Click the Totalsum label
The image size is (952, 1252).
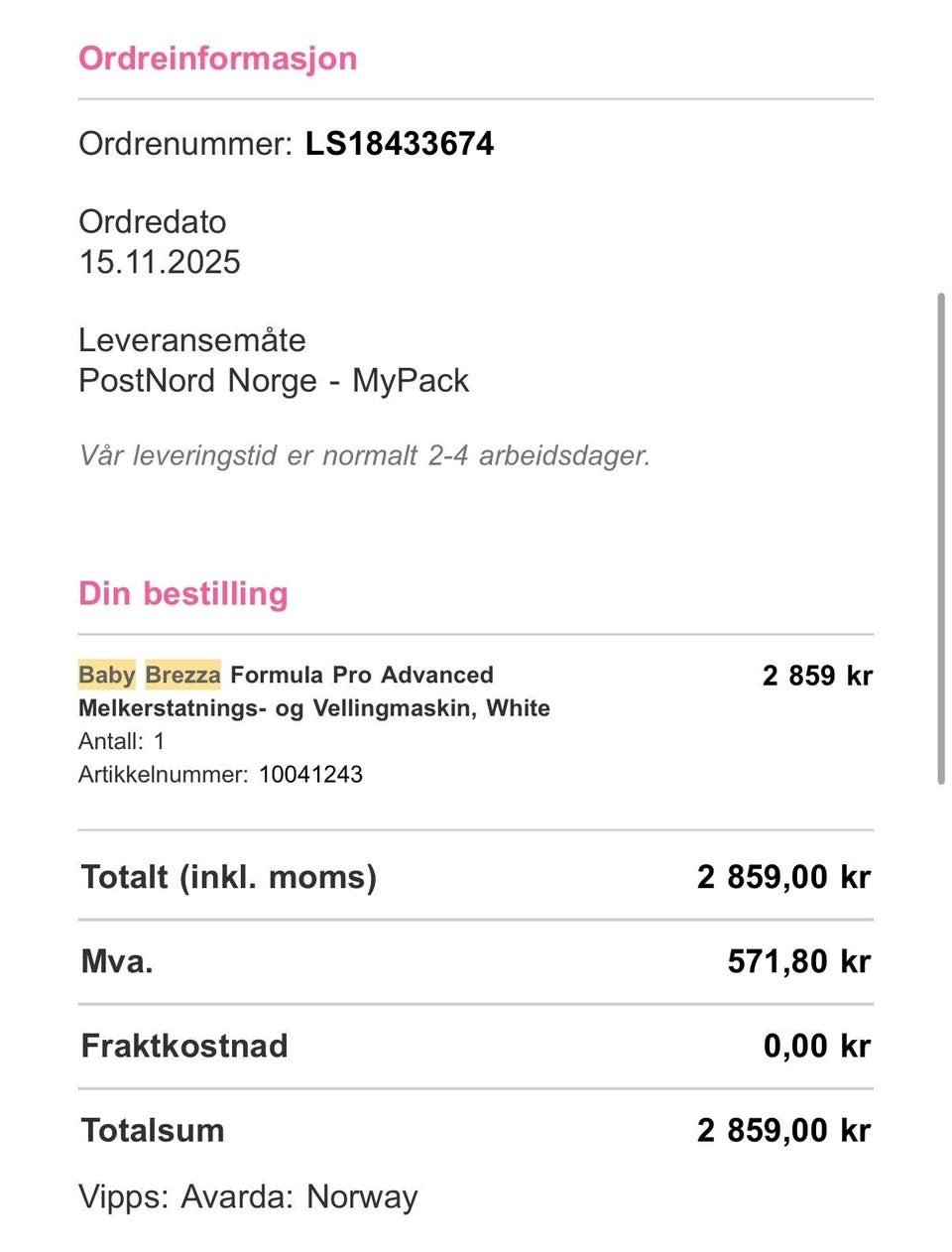coord(153,1130)
